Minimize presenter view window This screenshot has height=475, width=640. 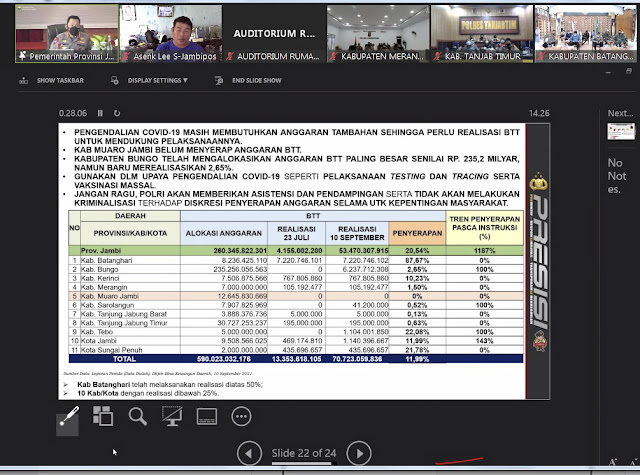(x=608, y=72)
